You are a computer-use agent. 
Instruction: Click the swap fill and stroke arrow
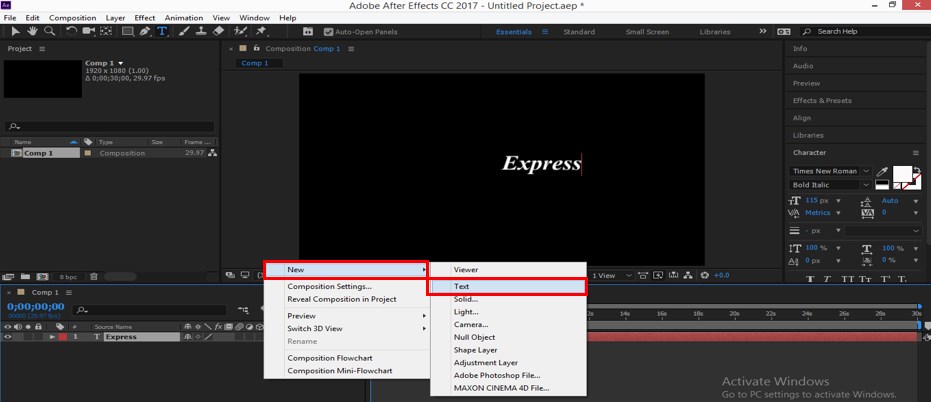point(917,170)
